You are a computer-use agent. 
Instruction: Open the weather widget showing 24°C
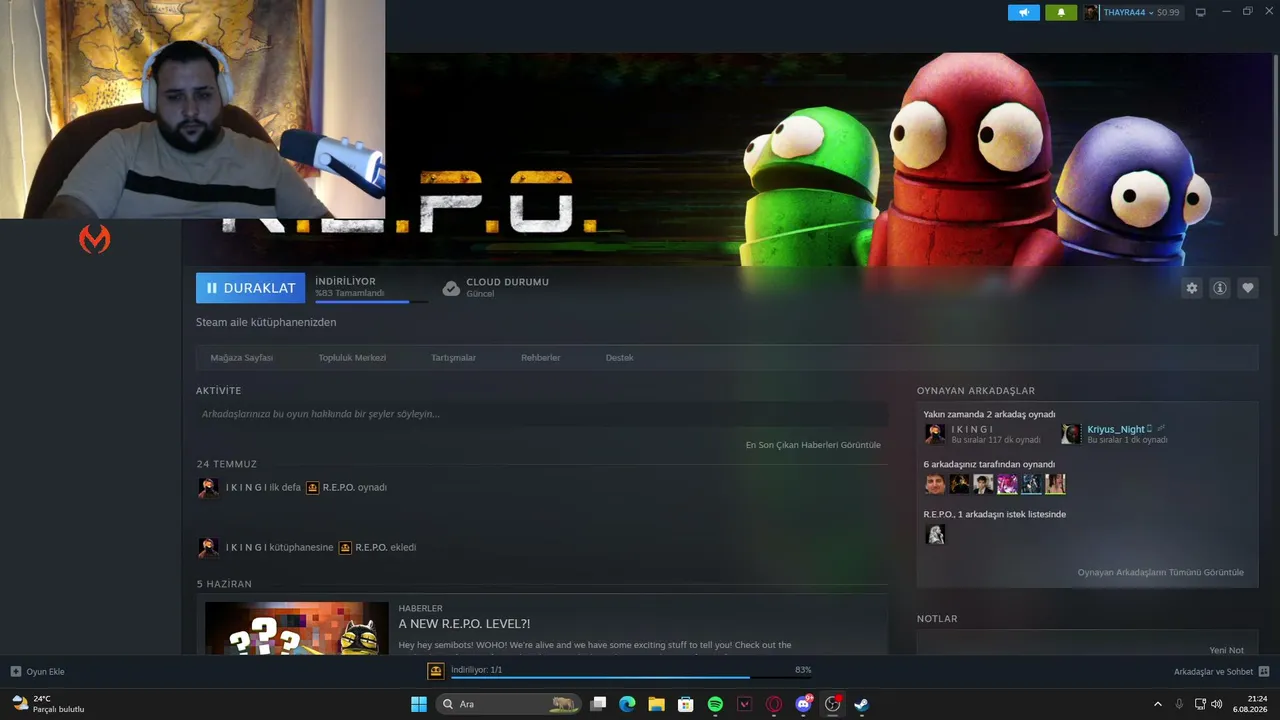47,704
